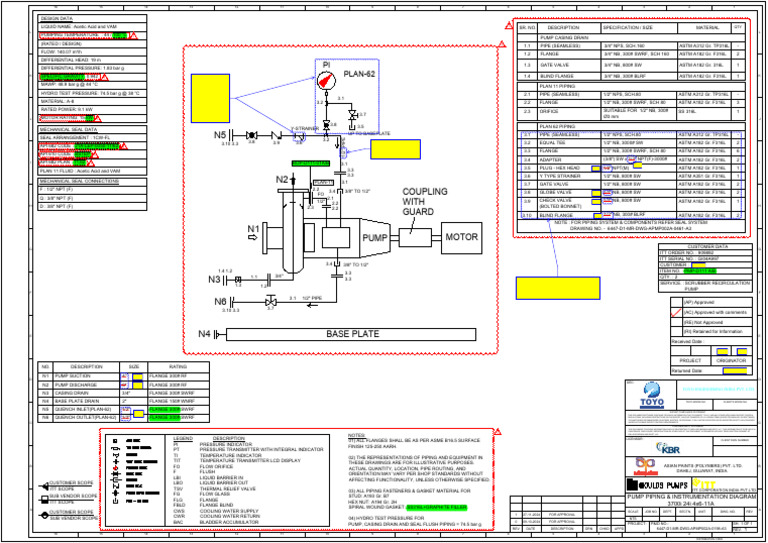Click customer scope / sub vendor scope diamond symbol
Image resolution: width=768 pixels, height=543 pixels.
point(44,515)
